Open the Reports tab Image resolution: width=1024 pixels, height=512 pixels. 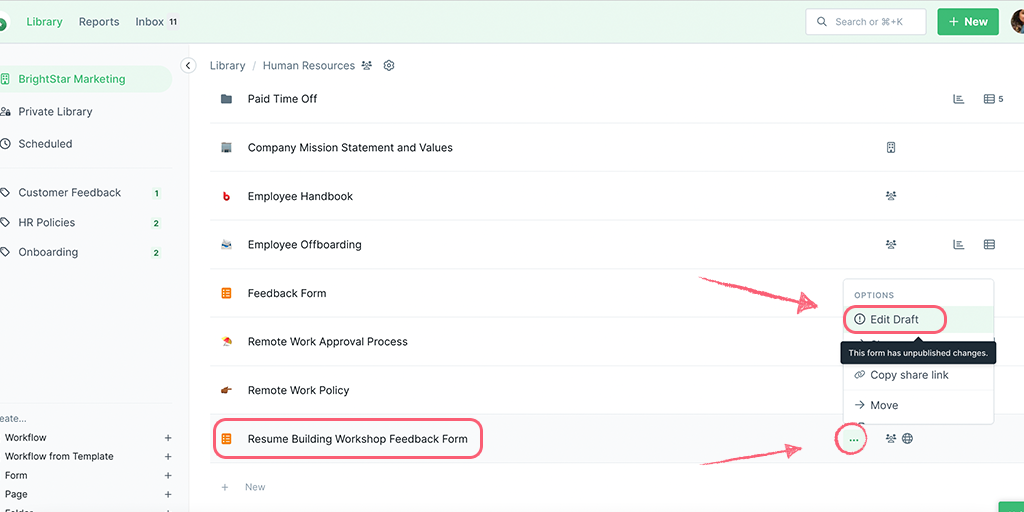pos(99,22)
